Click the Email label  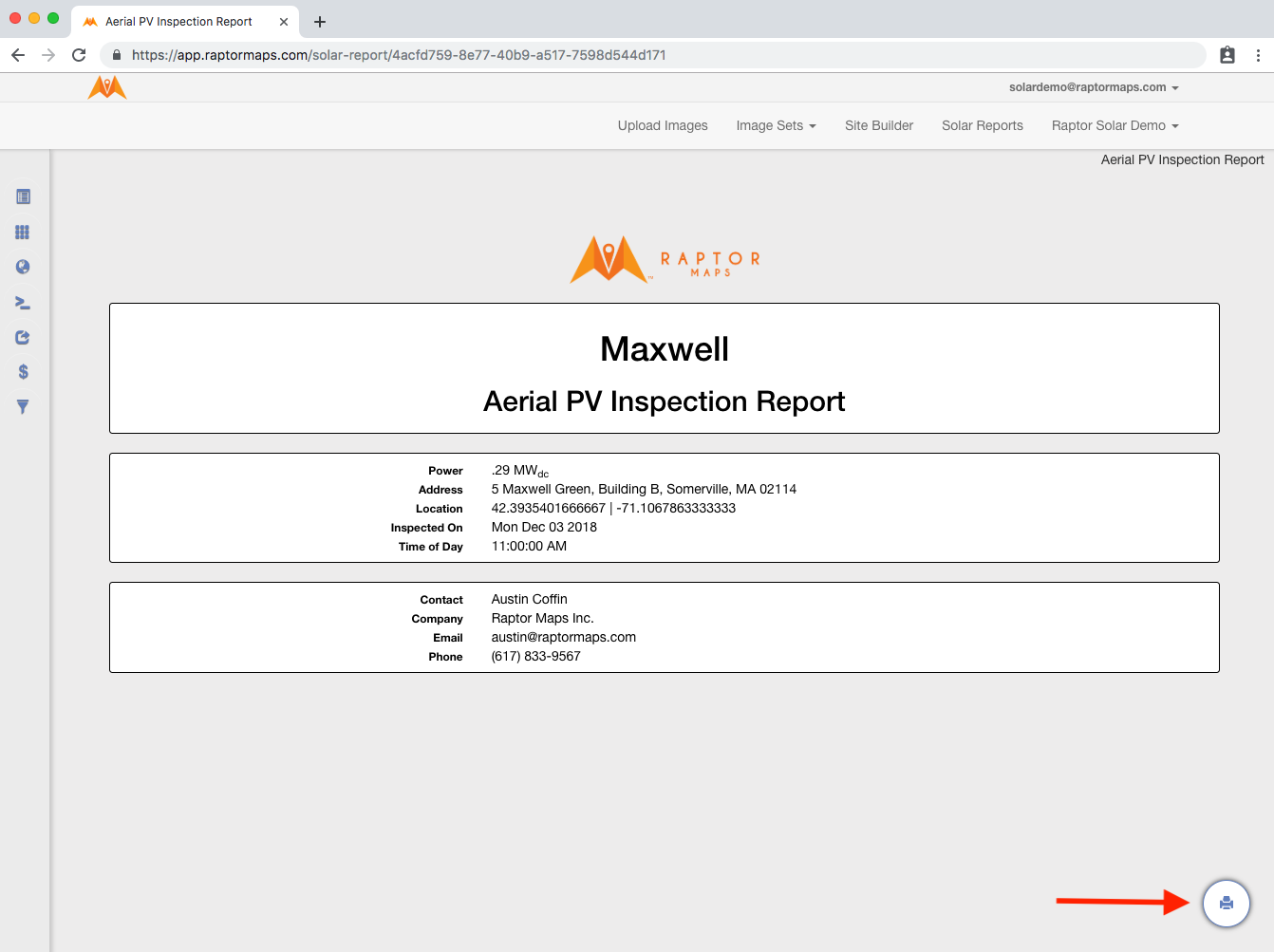click(448, 638)
